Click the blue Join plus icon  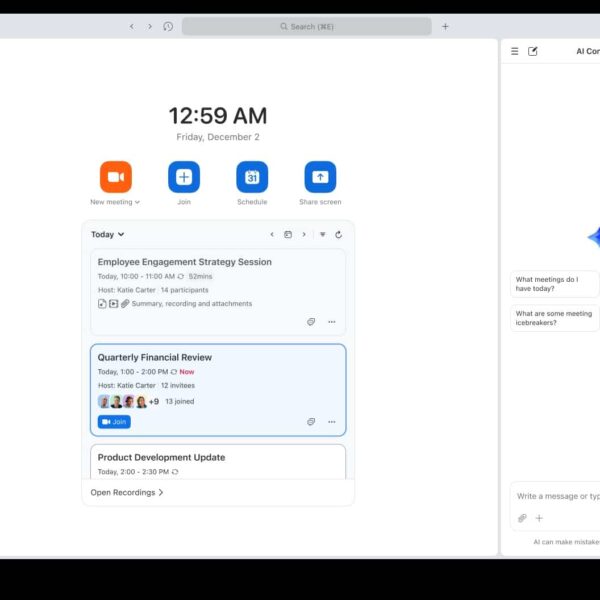tap(184, 177)
